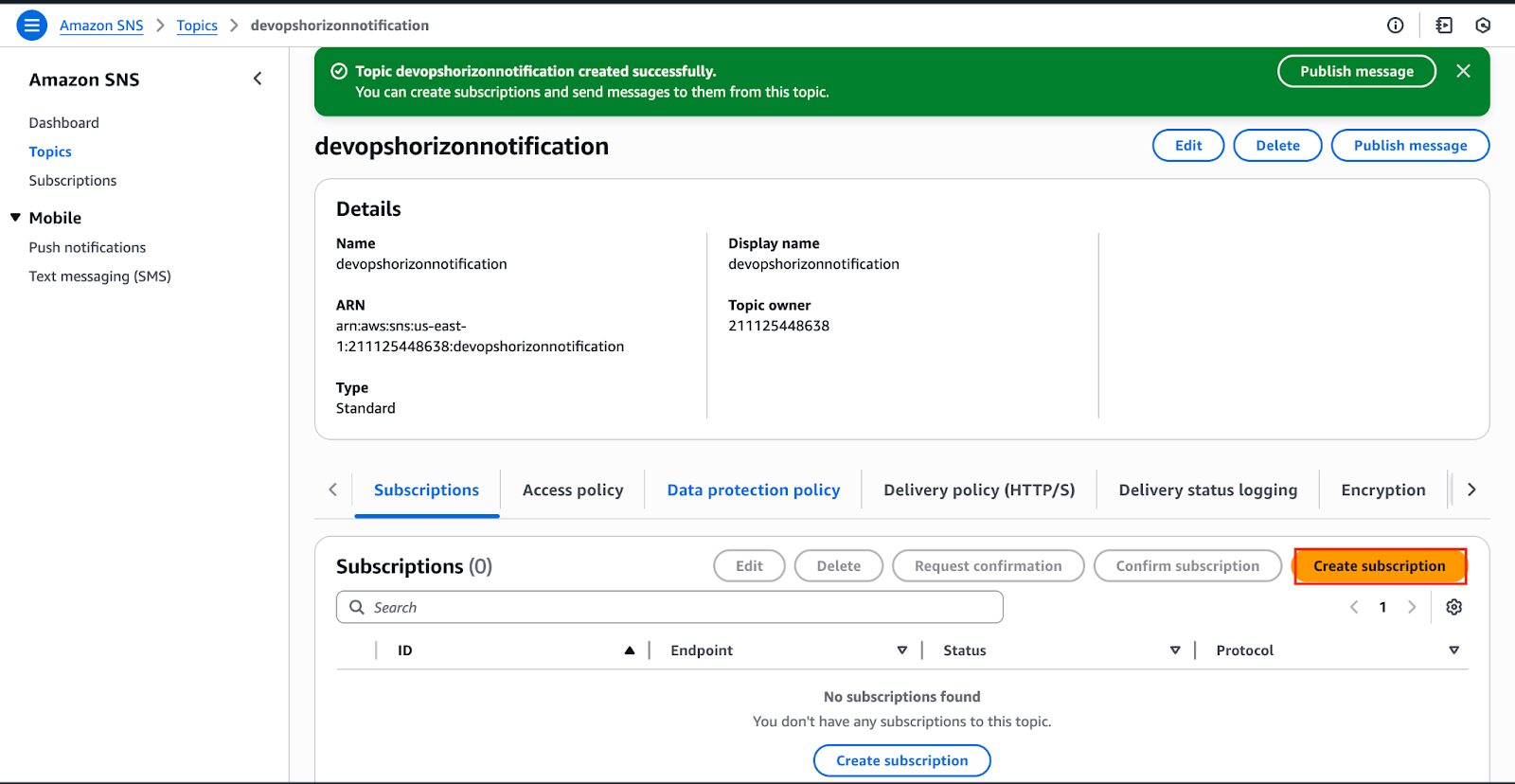Click page number 1 in pagination
Viewport: 1515px width, 784px height.
pos(1382,607)
